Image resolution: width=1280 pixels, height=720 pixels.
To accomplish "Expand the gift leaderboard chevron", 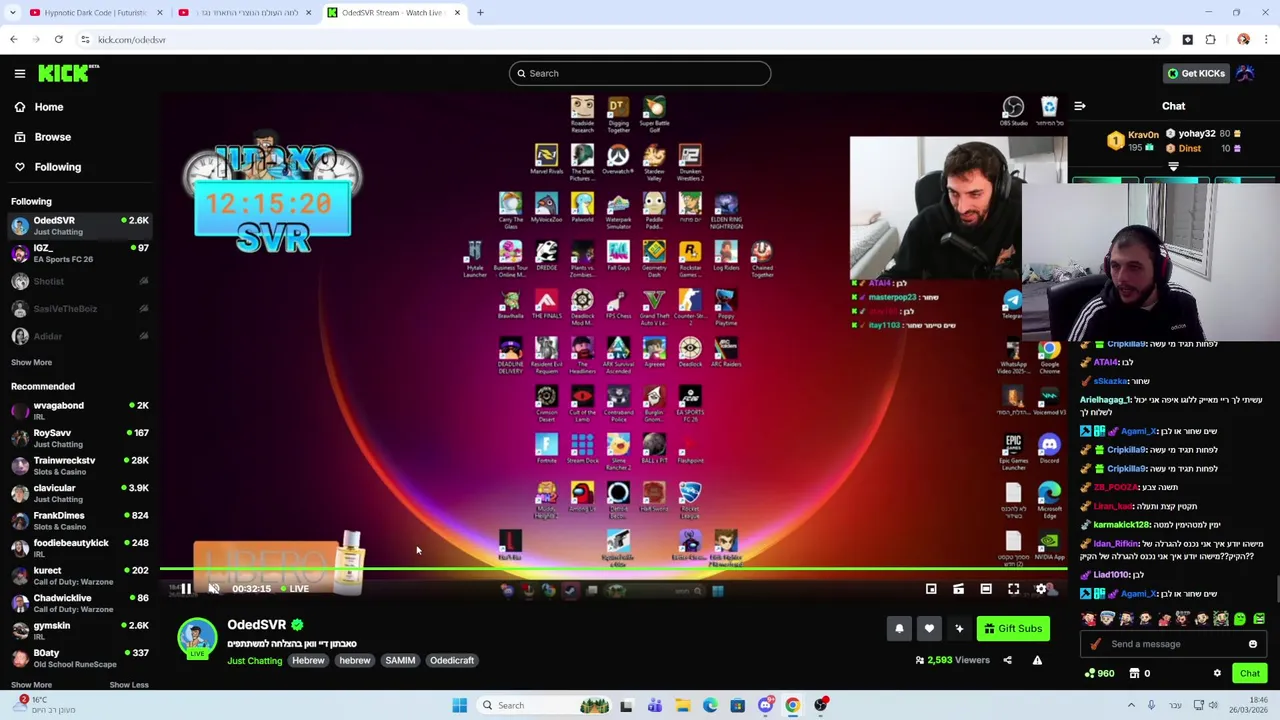I will tap(1173, 167).
